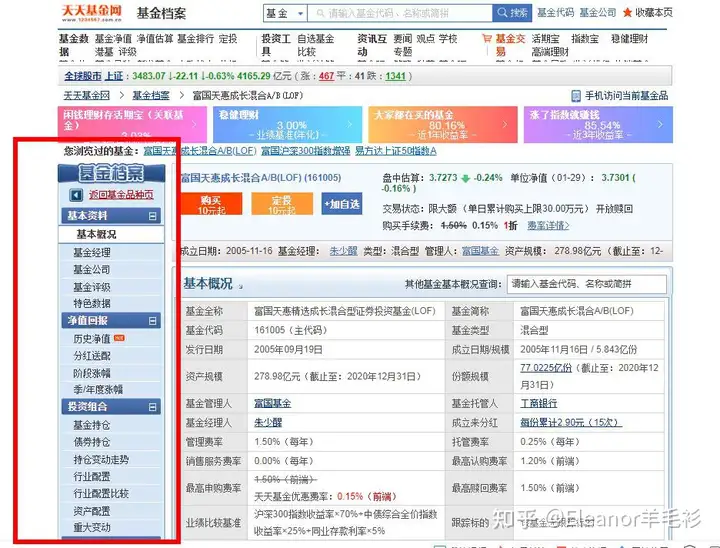The height and width of the screenshot is (548, 720).
Task: Open the 77.0225亿份 share scale link
Action: coord(546,368)
